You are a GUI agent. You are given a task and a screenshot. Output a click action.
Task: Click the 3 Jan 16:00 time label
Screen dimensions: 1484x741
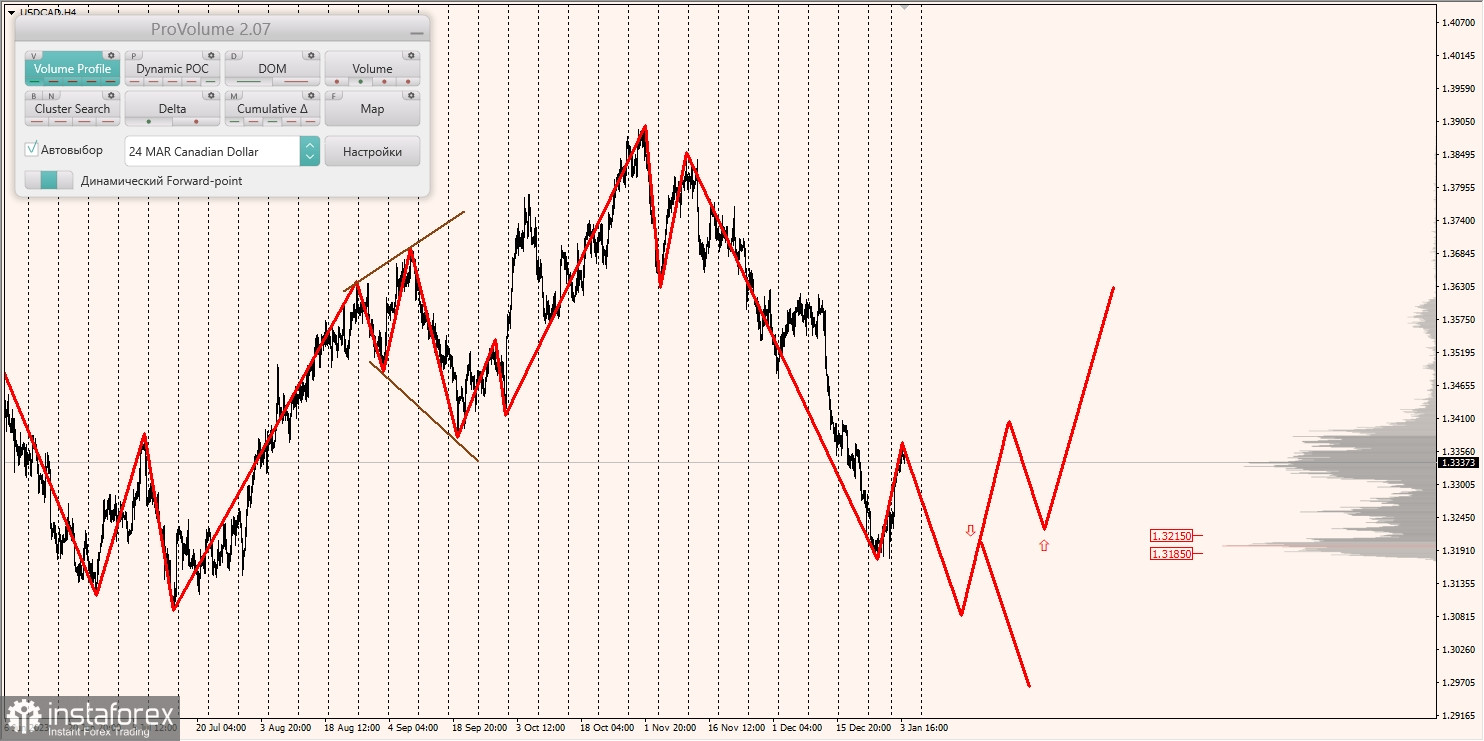[924, 728]
